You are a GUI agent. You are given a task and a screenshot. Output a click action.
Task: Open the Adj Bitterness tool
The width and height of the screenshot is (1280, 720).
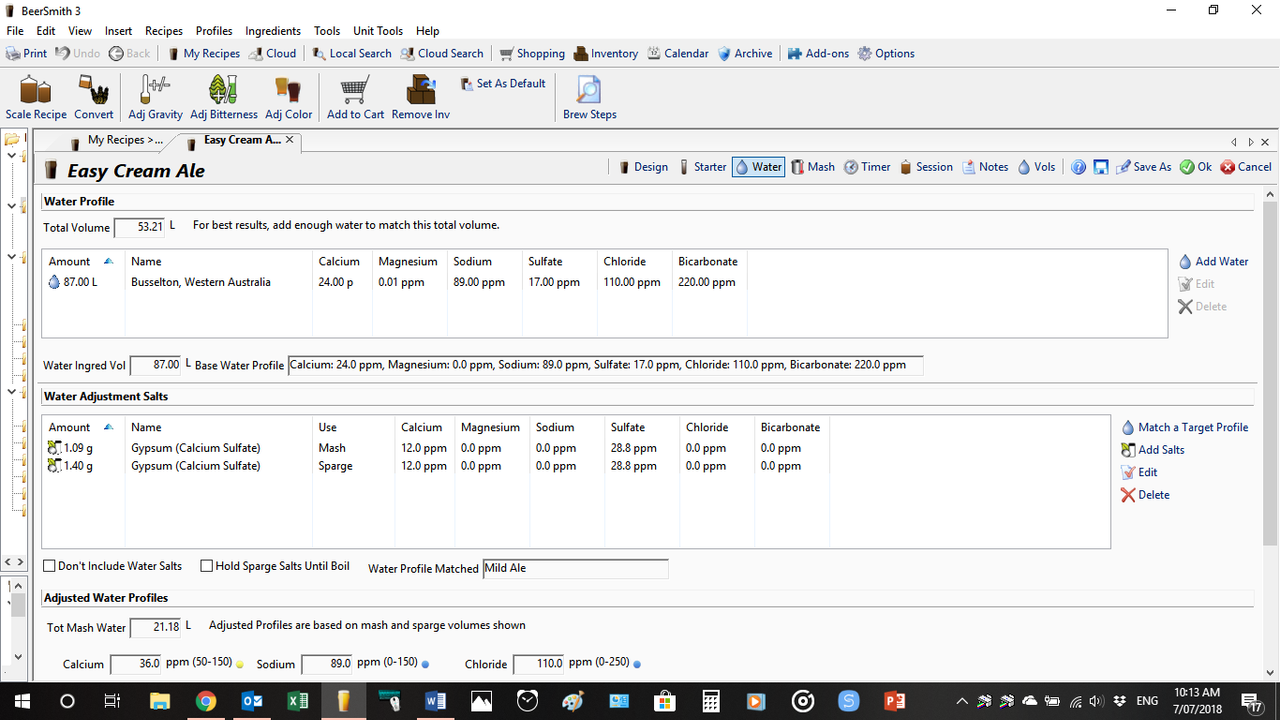pyautogui.click(x=224, y=98)
